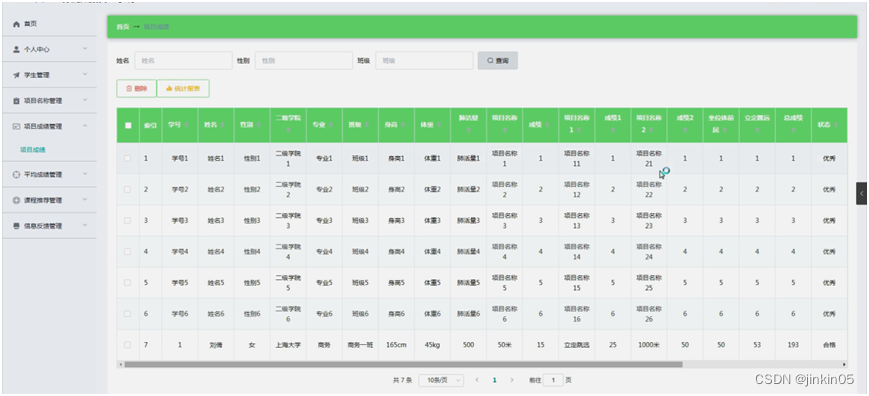The width and height of the screenshot is (869, 396).
Task: Click the 课程推荐管理 sidebar icon
Action: click(16, 200)
